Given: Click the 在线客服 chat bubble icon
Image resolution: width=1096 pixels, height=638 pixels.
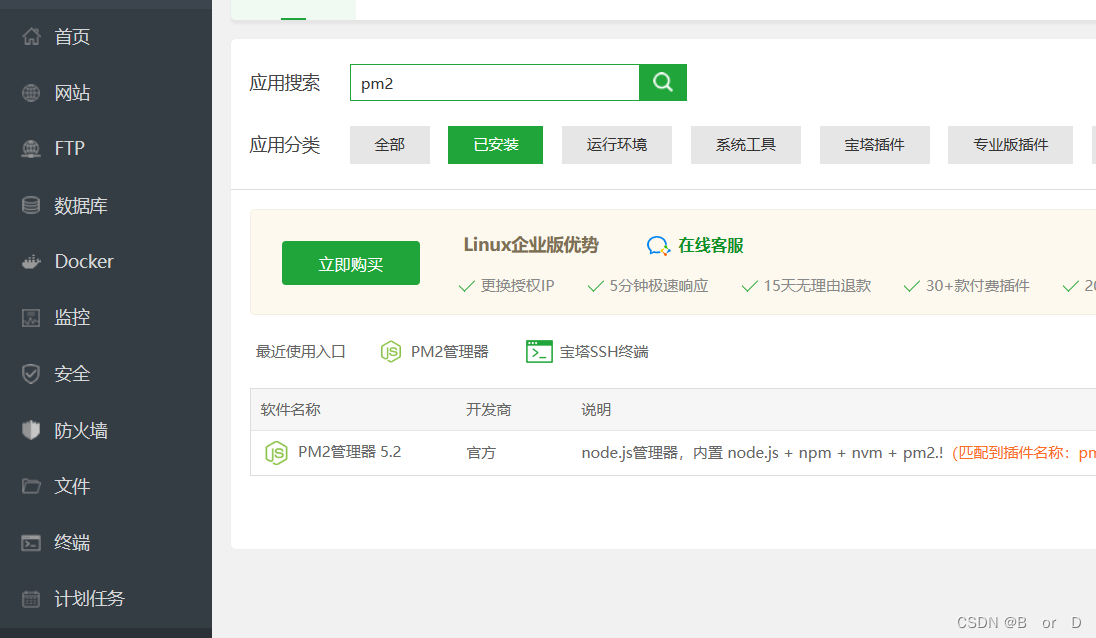Looking at the screenshot, I should click(658, 246).
